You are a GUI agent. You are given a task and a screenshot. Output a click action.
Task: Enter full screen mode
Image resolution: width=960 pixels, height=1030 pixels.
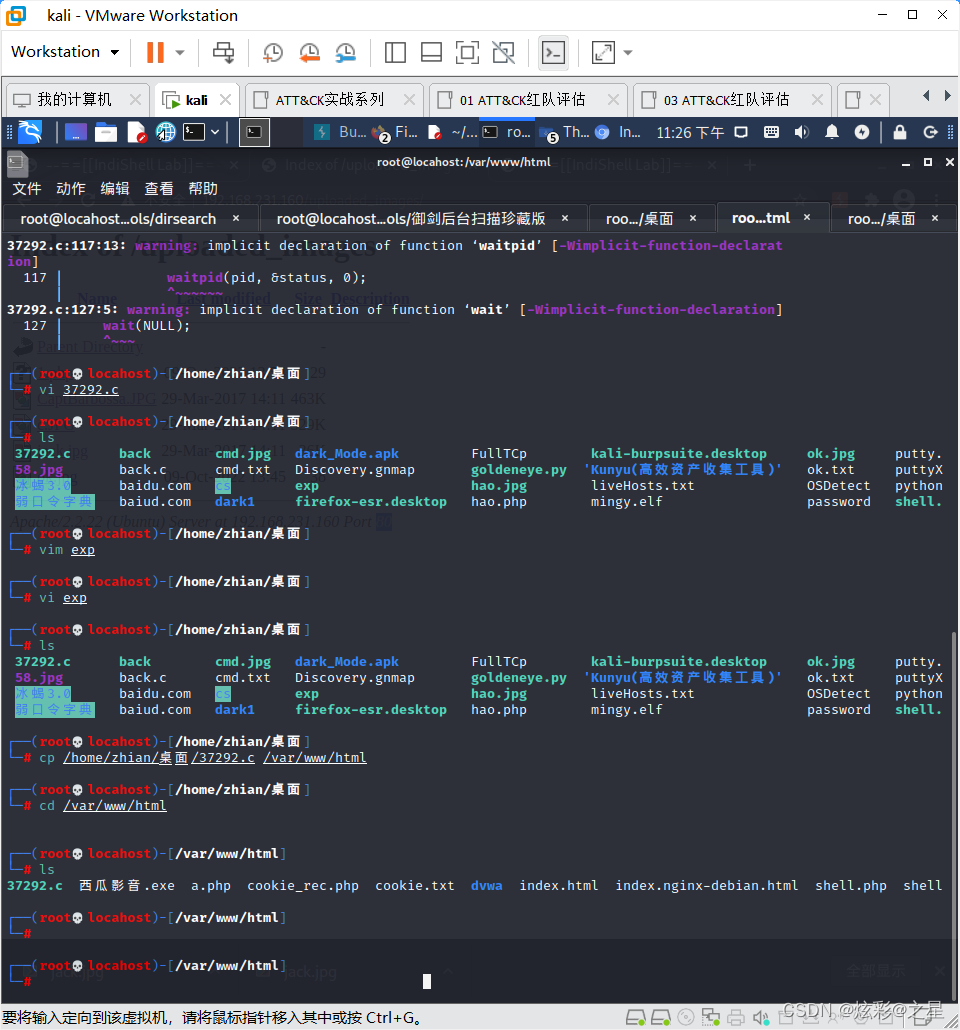(467, 53)
